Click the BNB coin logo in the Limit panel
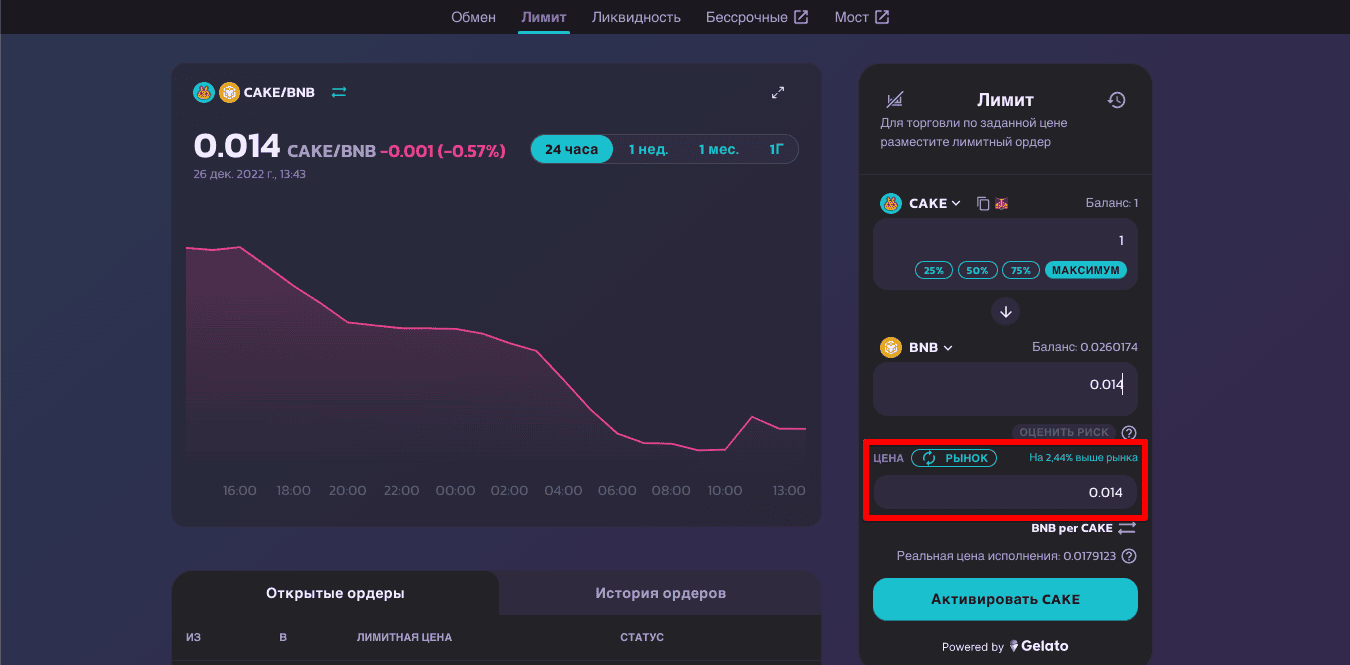The width and height of the screenshot is (1350, 665). (x=890, y=347)
